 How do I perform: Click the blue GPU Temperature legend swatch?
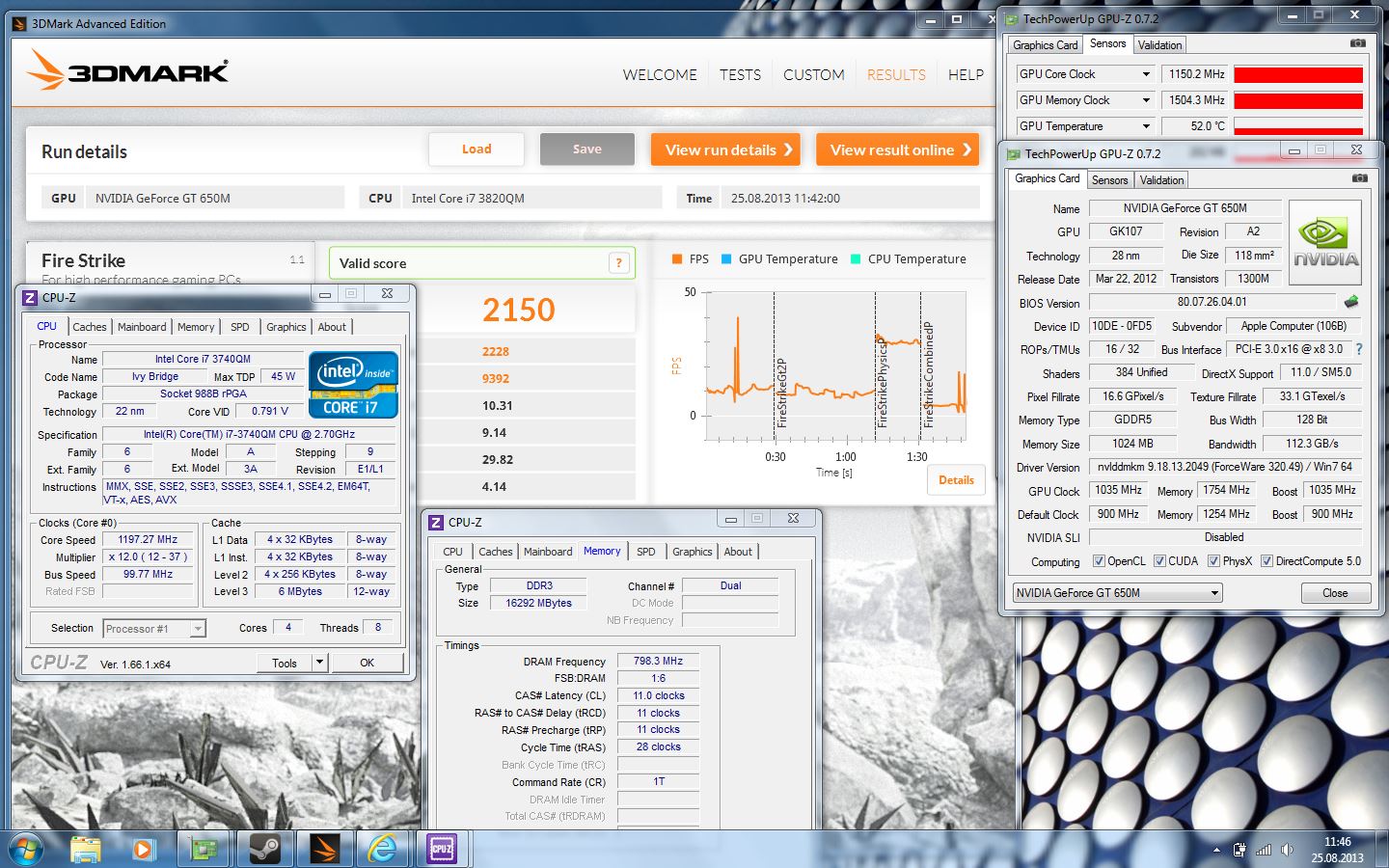[x=726, y=258]
